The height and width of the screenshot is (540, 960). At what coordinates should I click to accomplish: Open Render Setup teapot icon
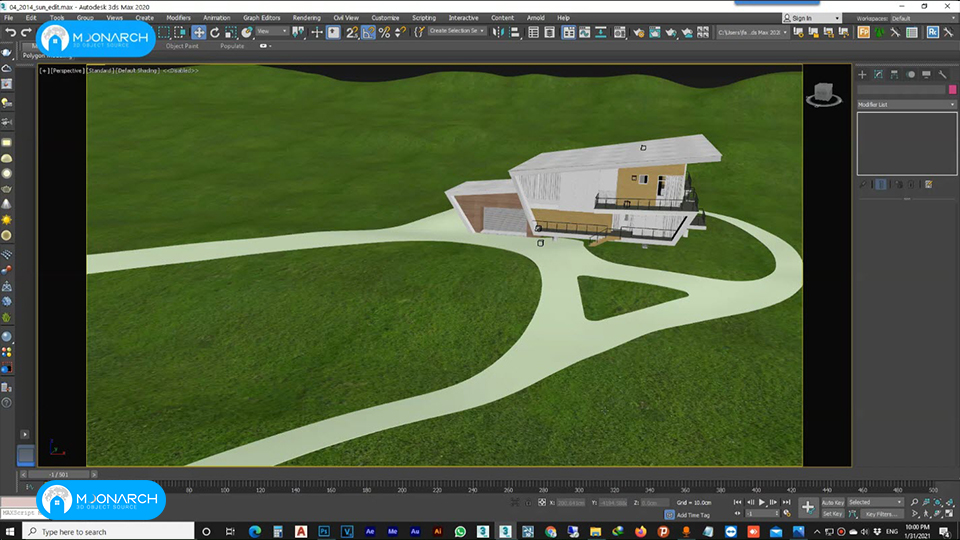[x=639, y=32]
